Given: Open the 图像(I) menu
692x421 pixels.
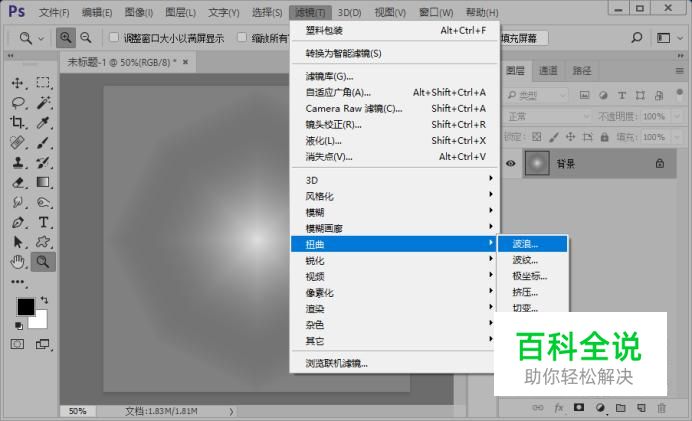Looking at the screenshot, I should (139, 12).
